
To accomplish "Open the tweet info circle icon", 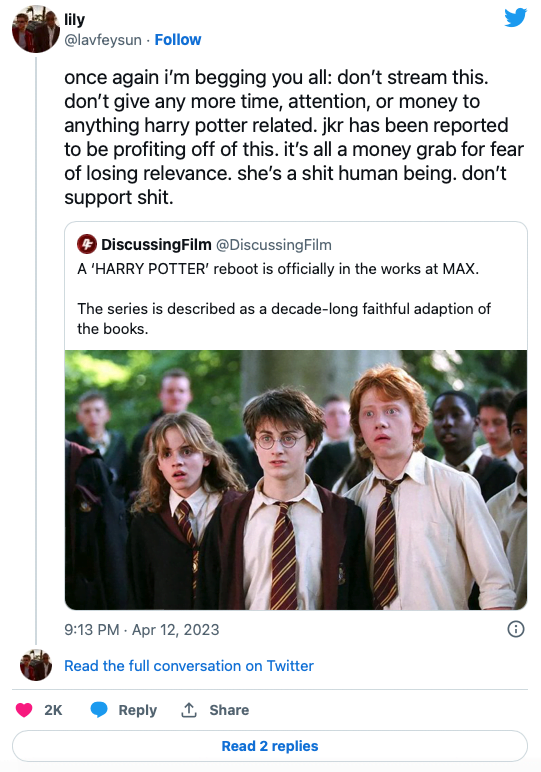I will tap(515, 629).
